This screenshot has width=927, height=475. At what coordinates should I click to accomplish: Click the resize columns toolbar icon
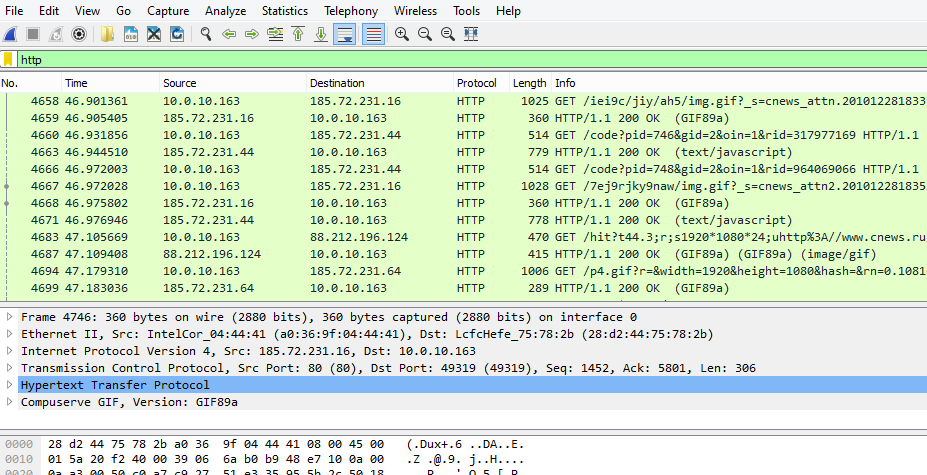471,34
